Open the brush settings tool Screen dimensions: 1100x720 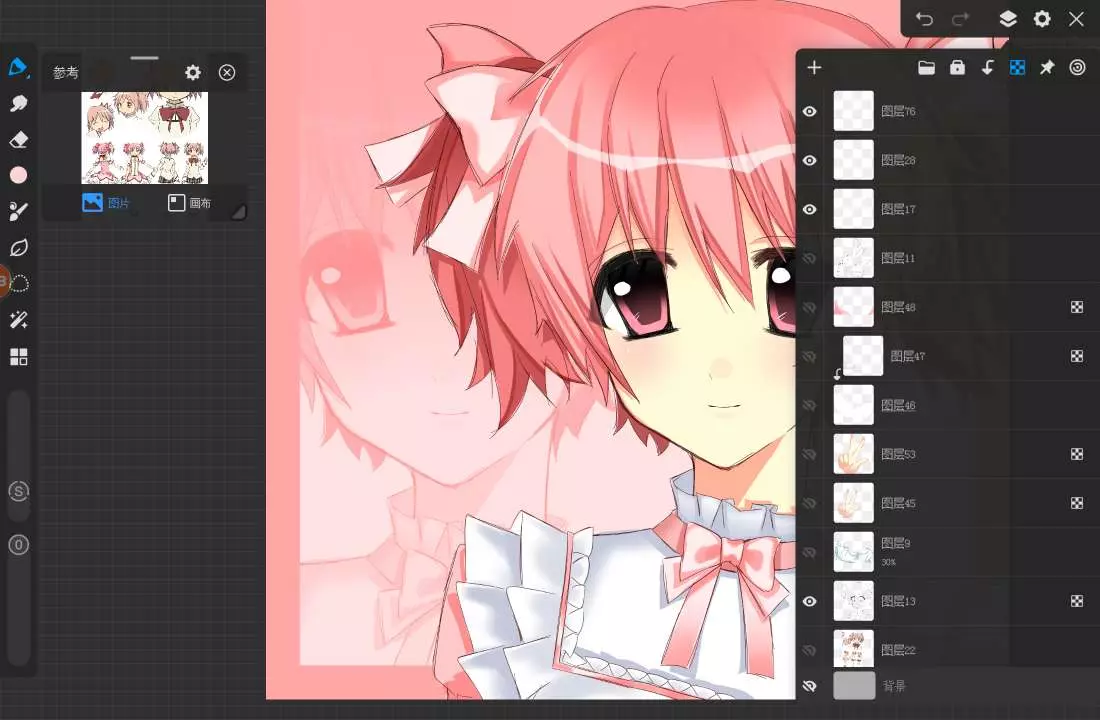18,211
